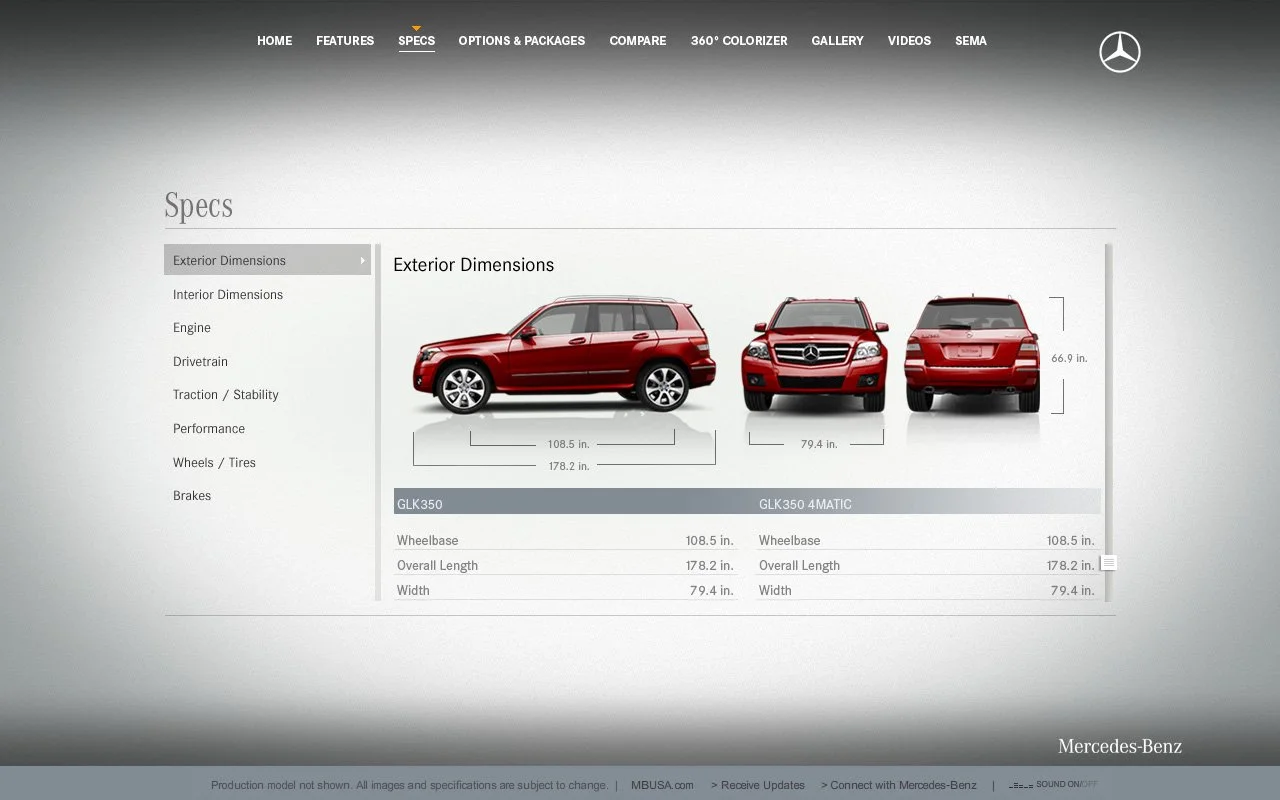Click the 178.2 in. diagram label
1280x800 pixels.
[568, 466]
